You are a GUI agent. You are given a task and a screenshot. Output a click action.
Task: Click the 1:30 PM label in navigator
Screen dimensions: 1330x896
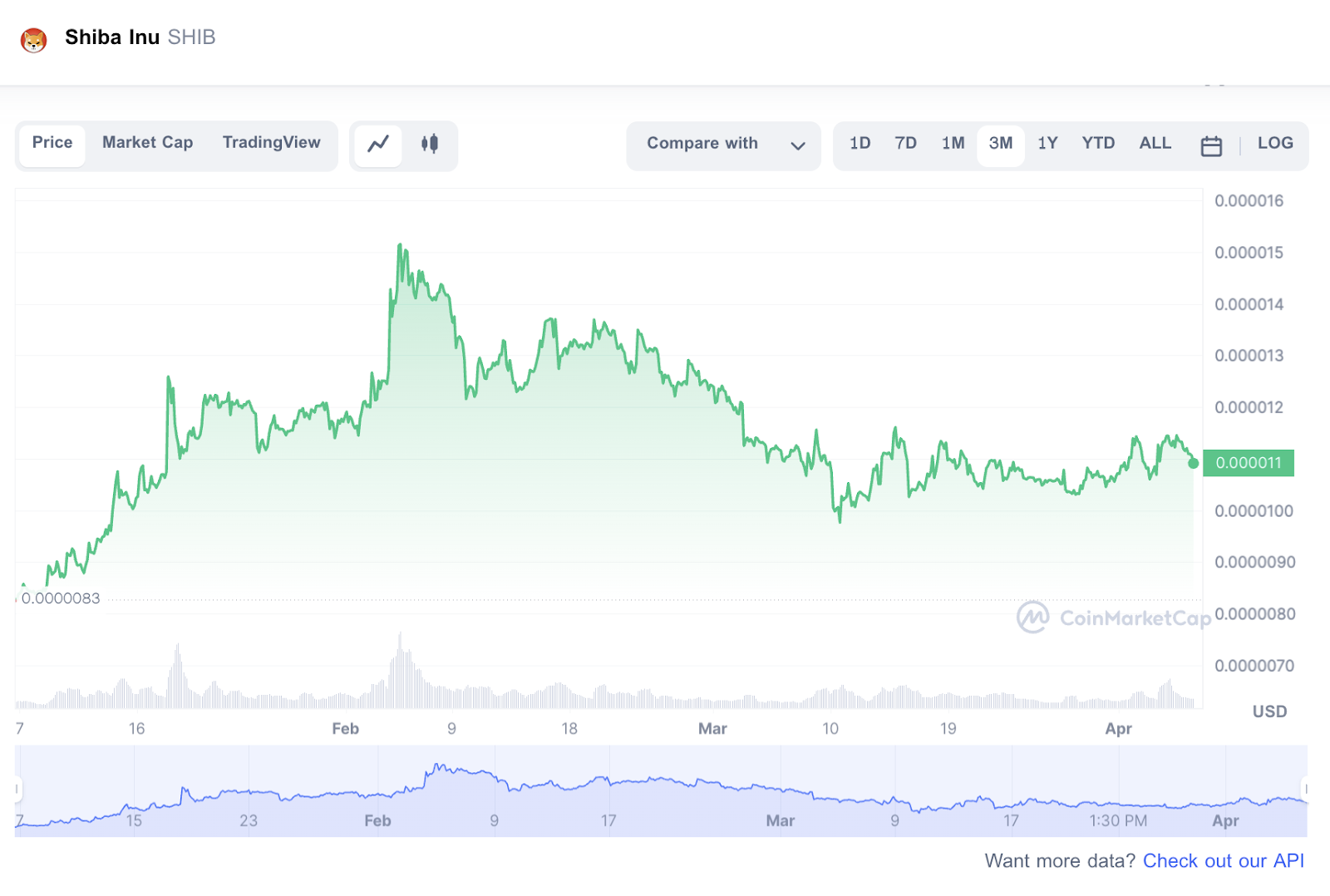coord(1118,821)
